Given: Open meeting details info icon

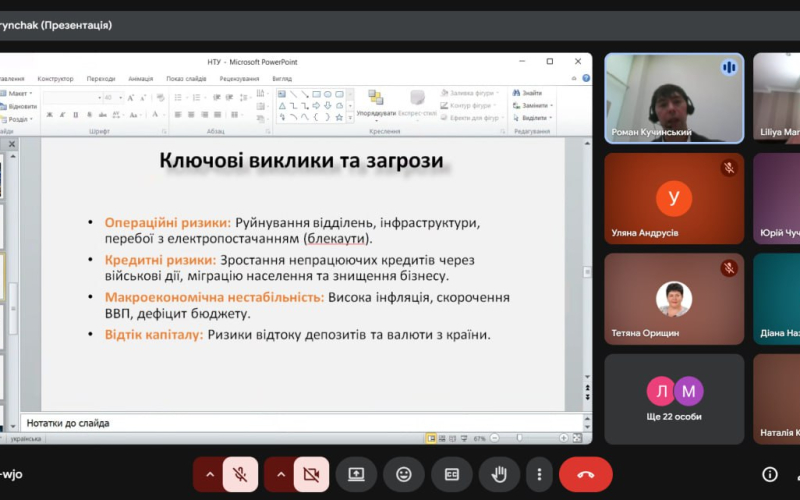Looking at the screenshot, I should 770,474.
